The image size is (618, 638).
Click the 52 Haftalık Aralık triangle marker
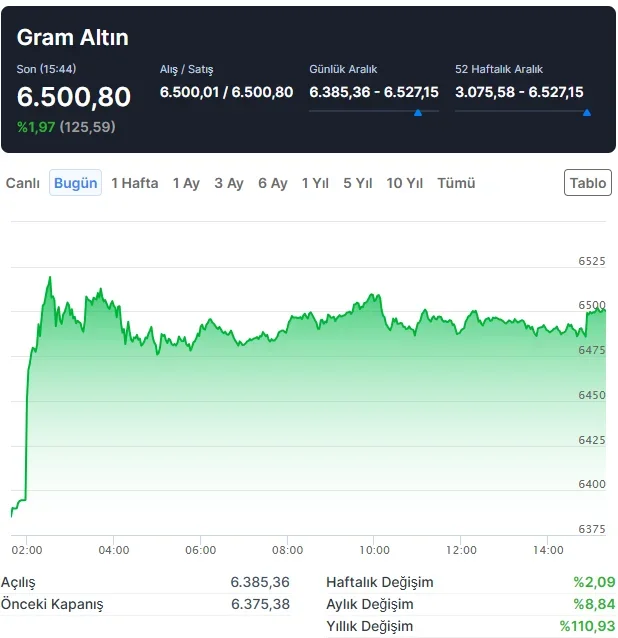click(587, 113)
